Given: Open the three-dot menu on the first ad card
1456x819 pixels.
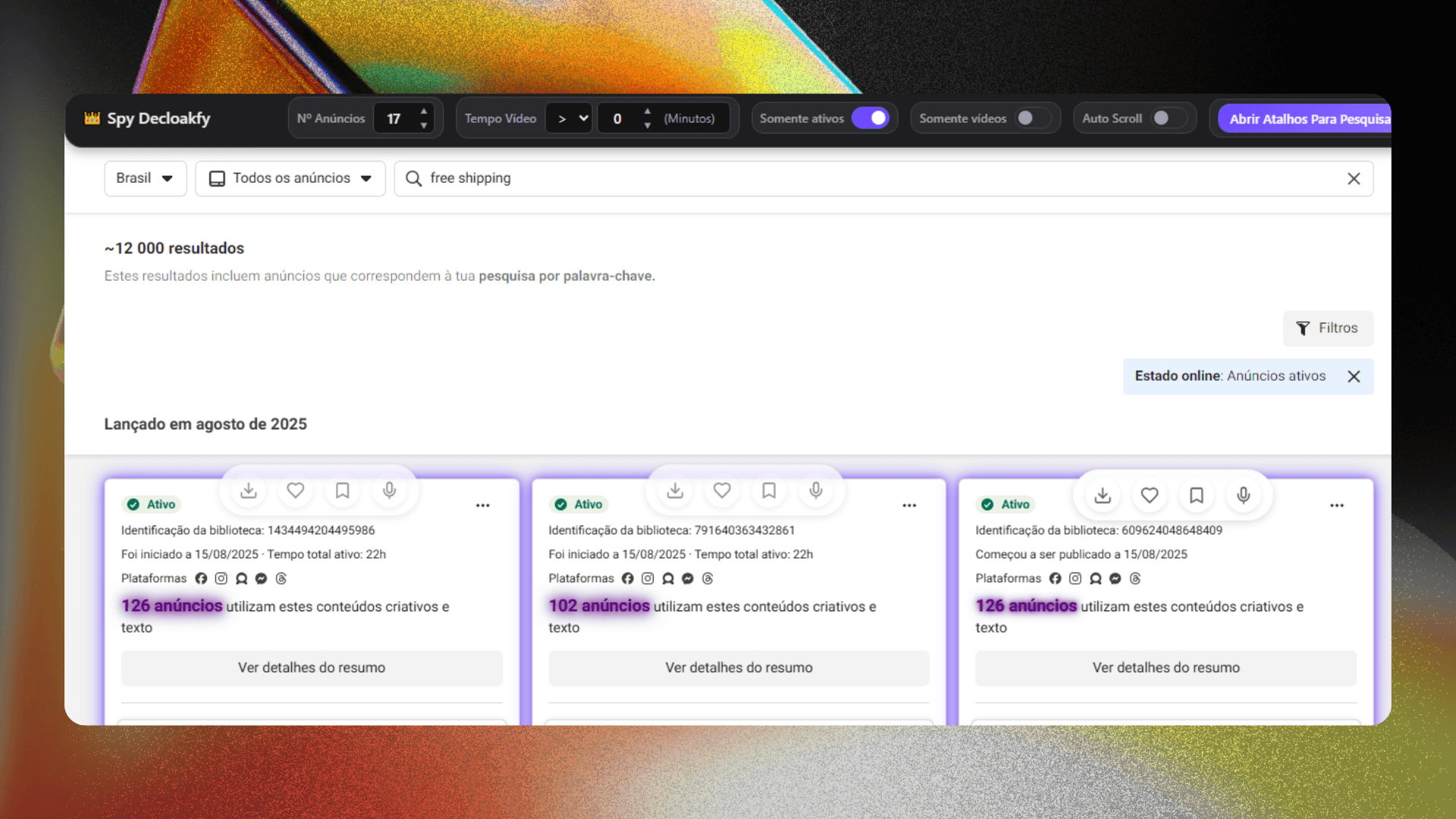Looking at the screenshot, I should pyautogui.click(x=482, y=505).
